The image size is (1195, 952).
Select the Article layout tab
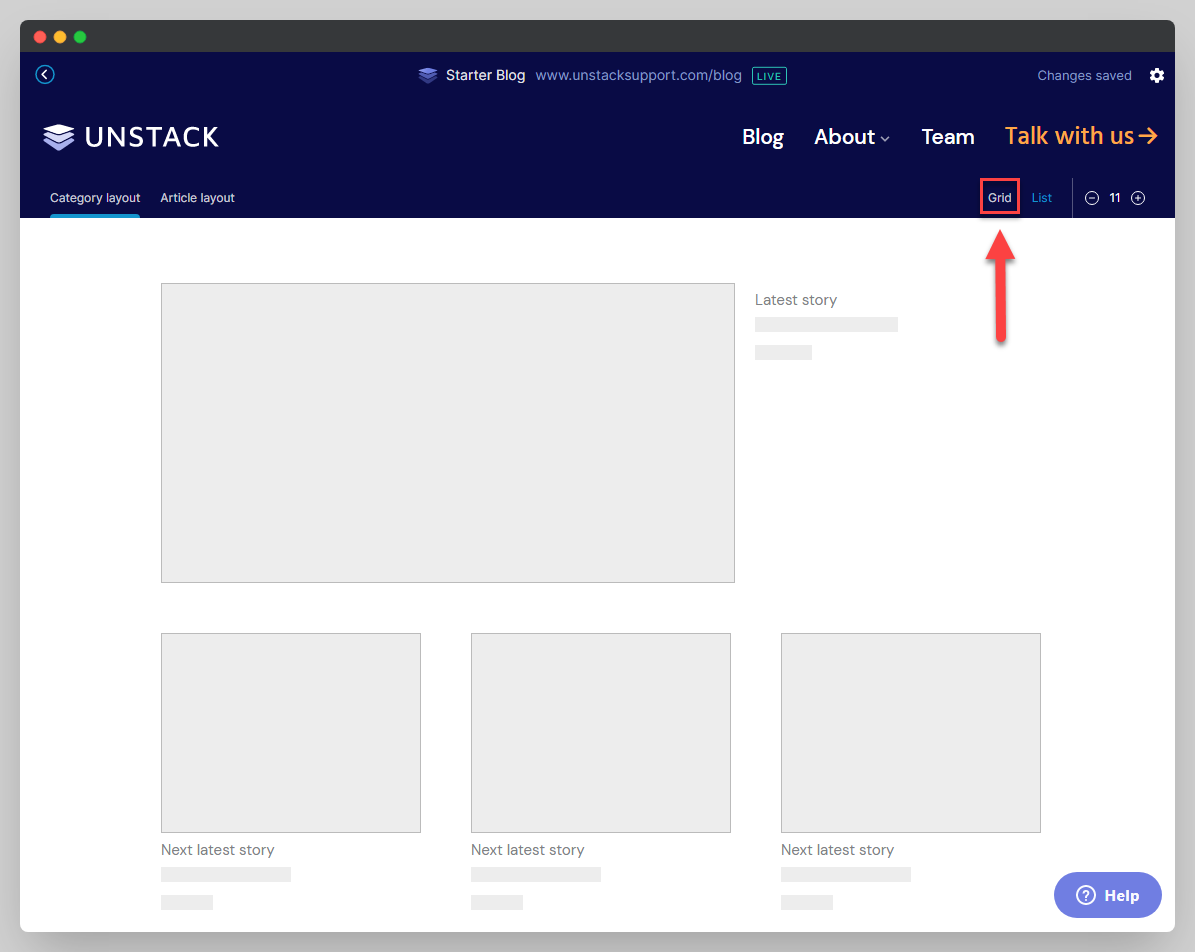(197, 198)
